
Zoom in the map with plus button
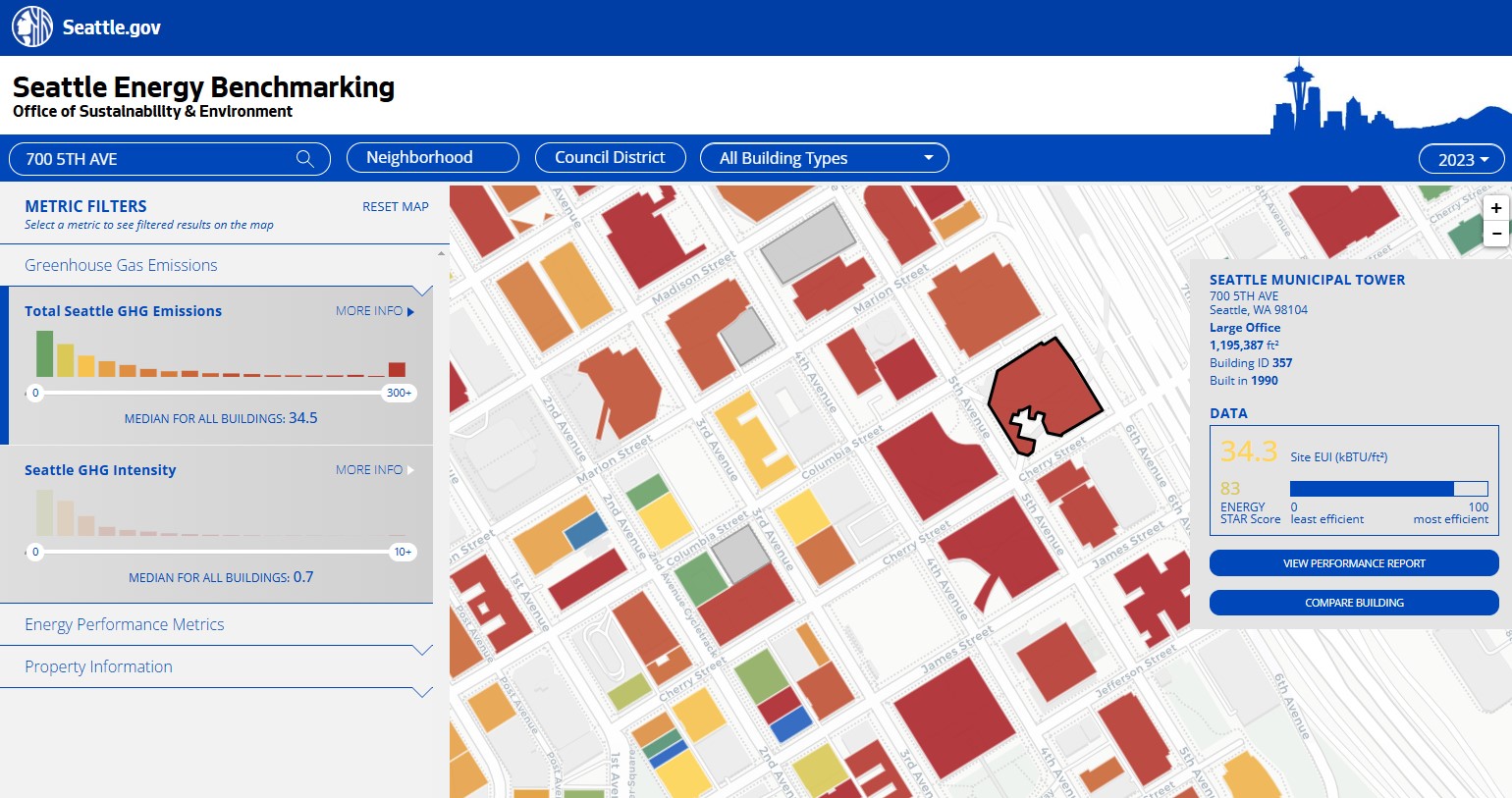(x=1495, y=208)
